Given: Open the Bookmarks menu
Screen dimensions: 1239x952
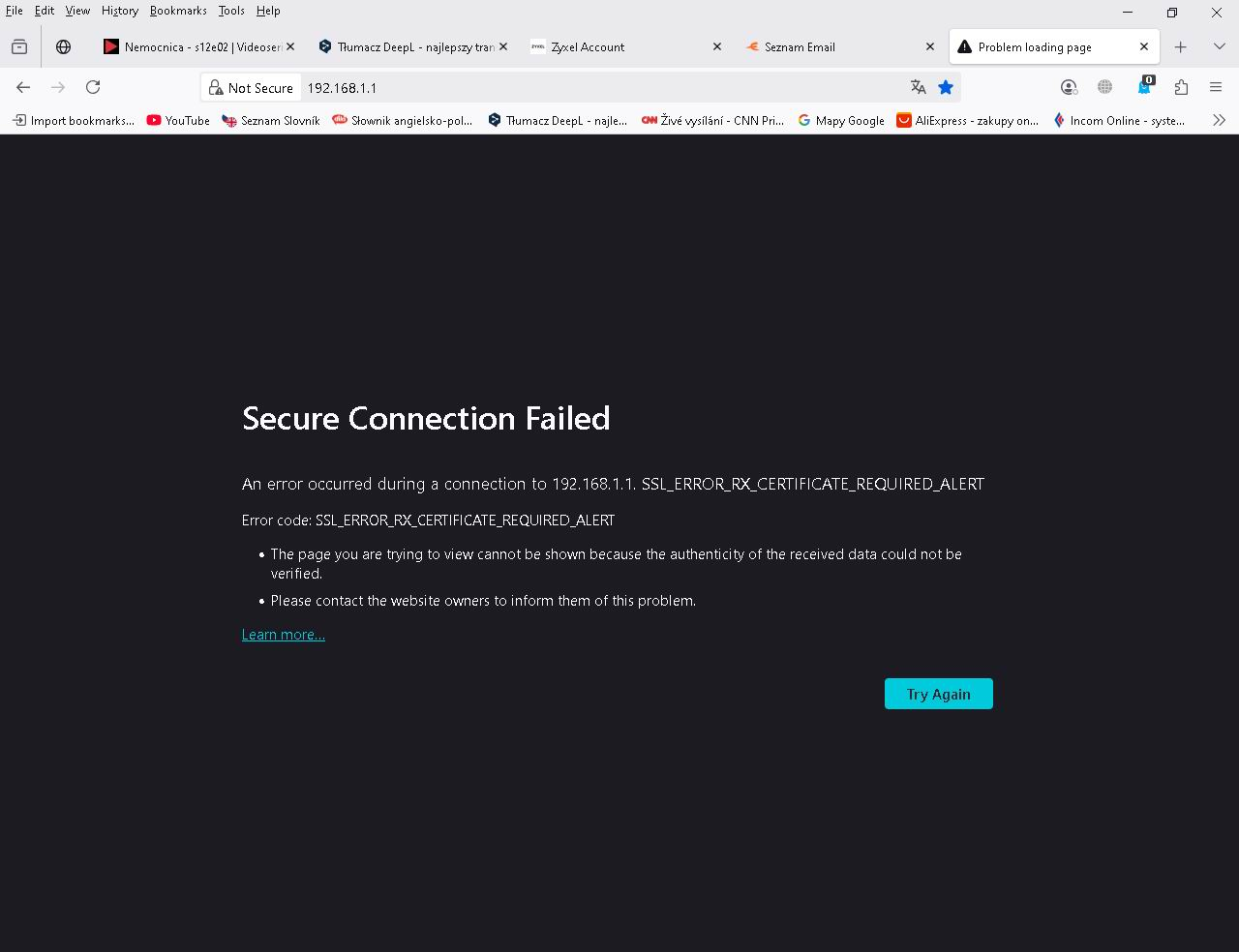Looking at the screenshot, I should click(178, 11).
